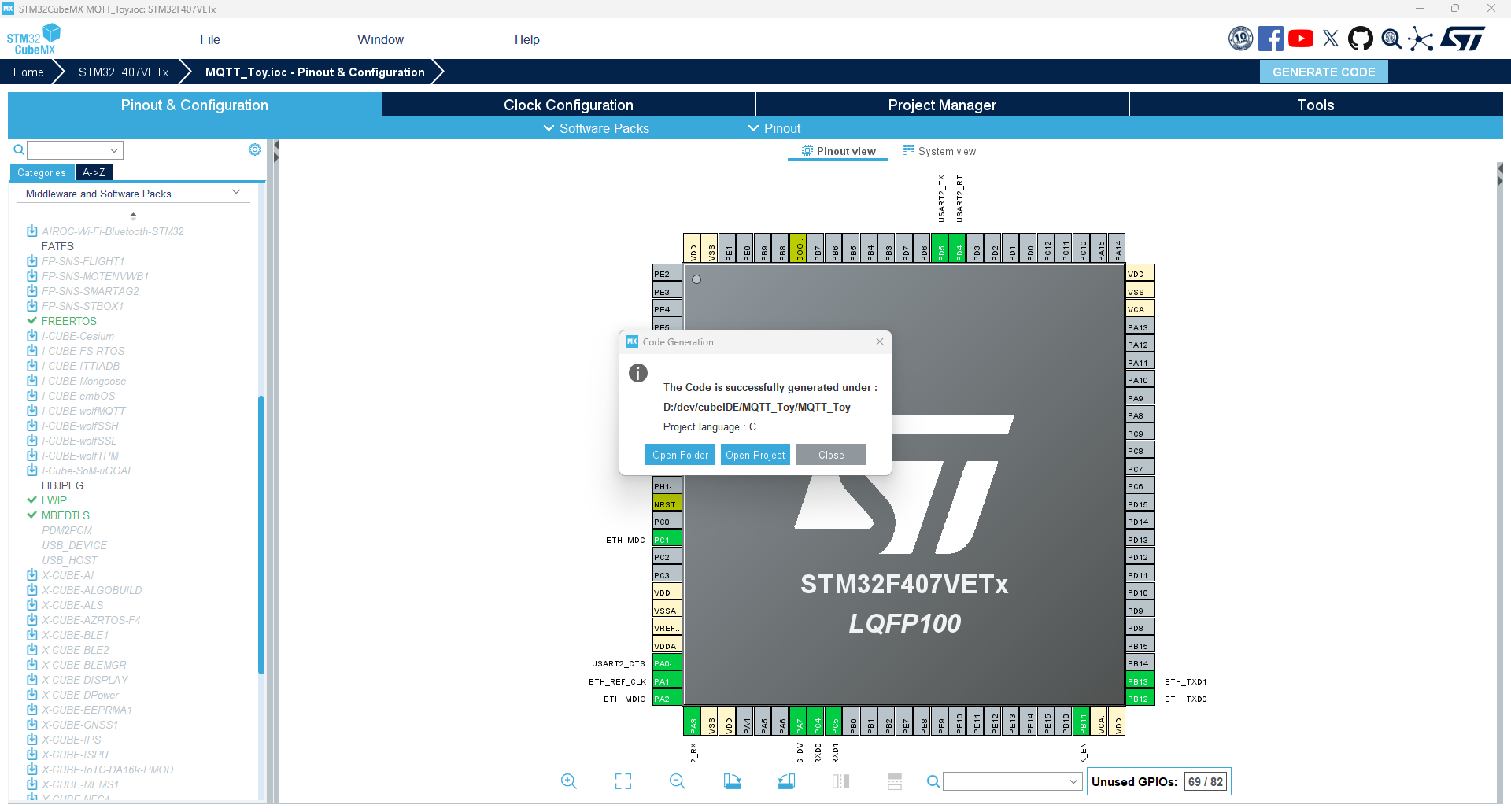Download the FP-SNS-FLIGHT1 pack icon
Screen dimensions: 1511x812
(x=32, y=261)
